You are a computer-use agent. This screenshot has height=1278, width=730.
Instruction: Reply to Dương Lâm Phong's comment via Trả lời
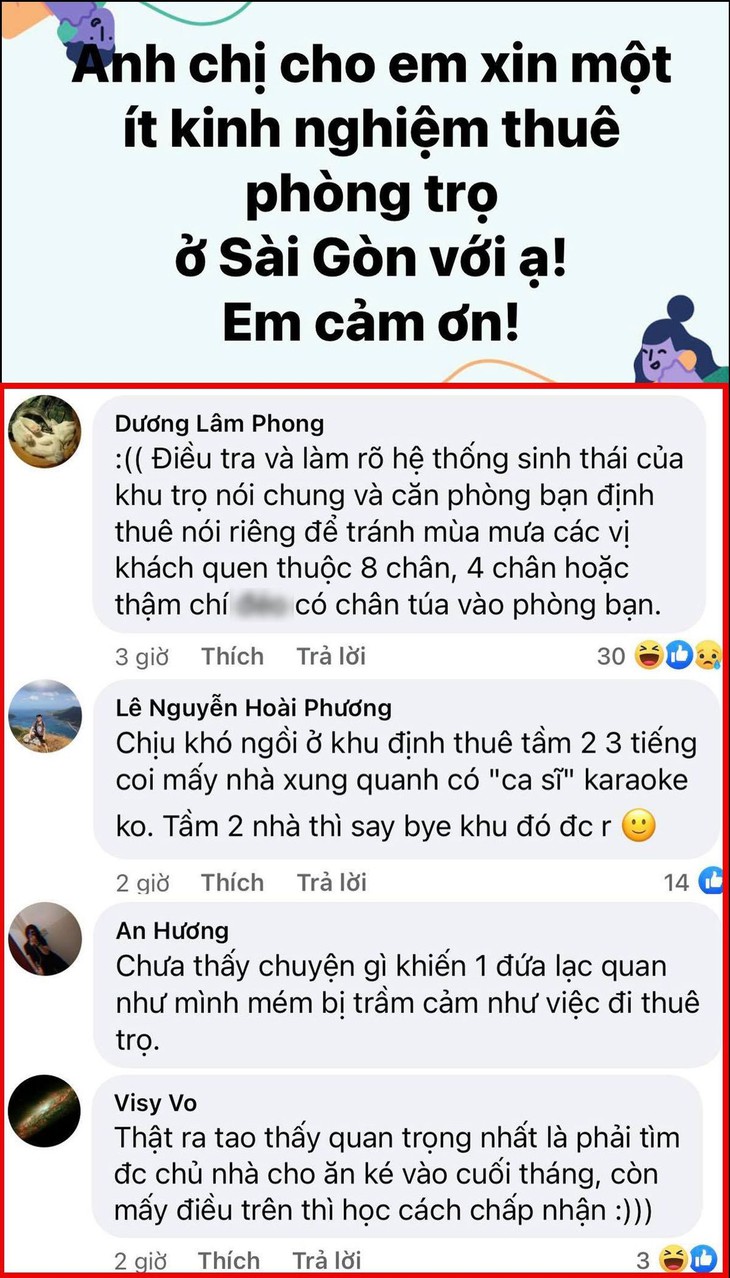(331, 657)
